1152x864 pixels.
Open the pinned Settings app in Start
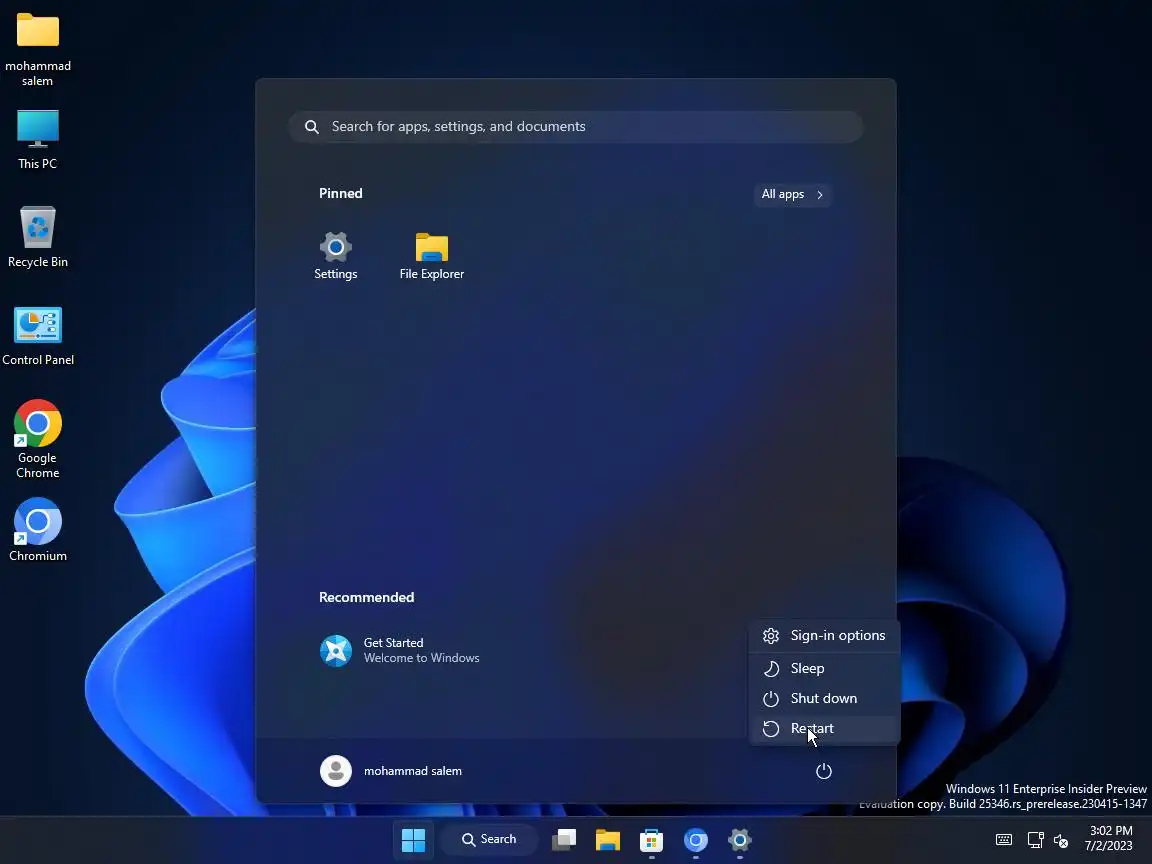tap(336, 255)
